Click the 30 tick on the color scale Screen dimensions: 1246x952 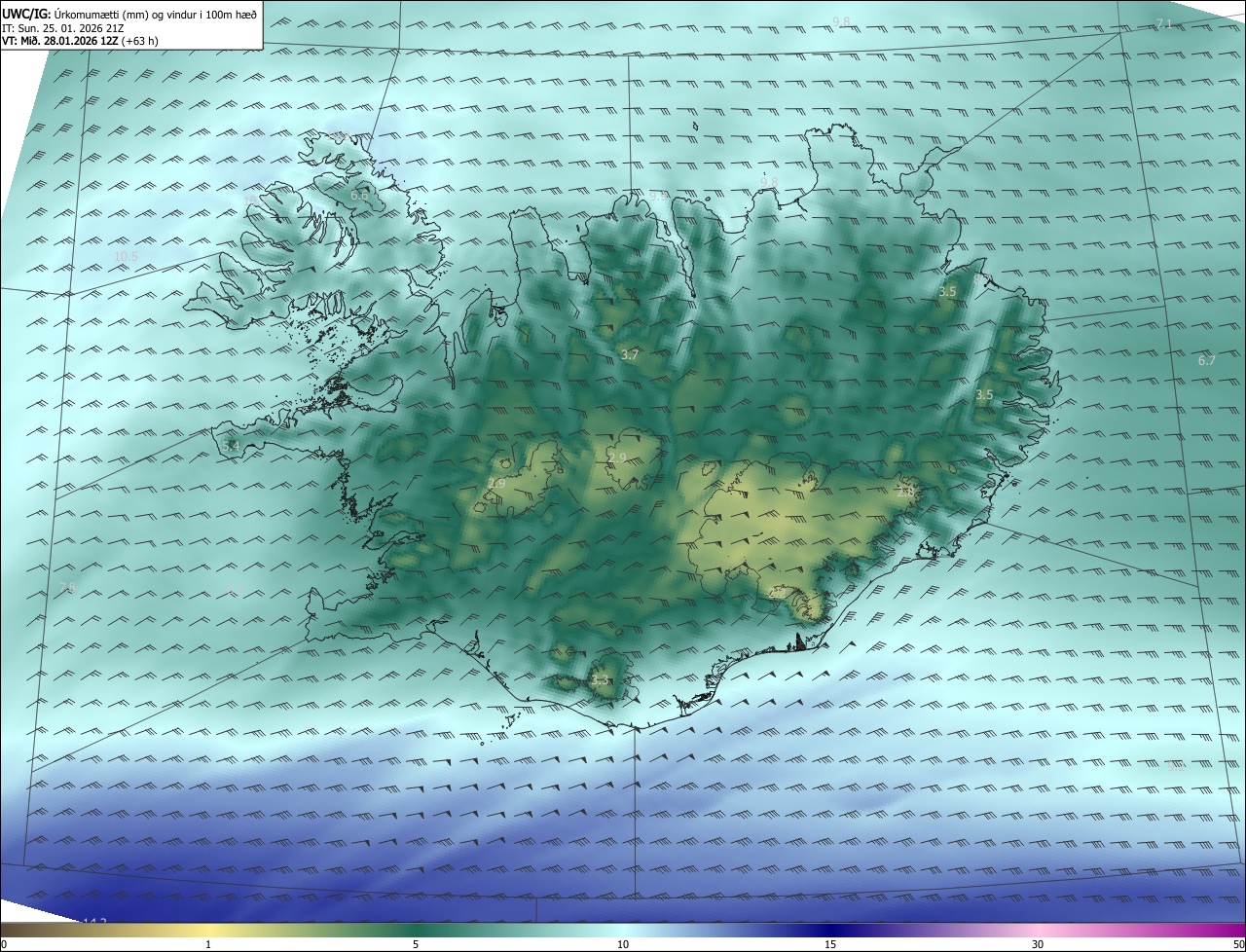pos(1038,944)
